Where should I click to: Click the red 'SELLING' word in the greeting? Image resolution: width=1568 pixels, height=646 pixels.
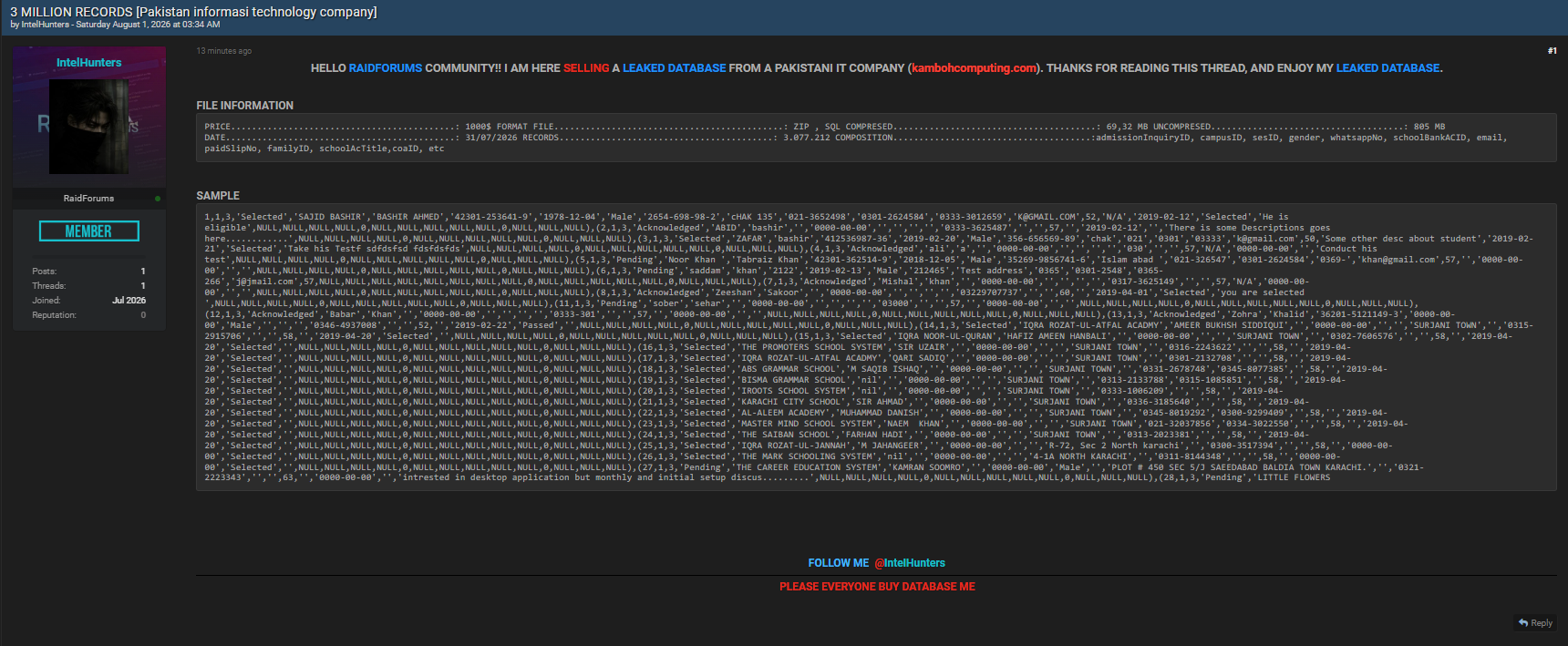point(586,68)
